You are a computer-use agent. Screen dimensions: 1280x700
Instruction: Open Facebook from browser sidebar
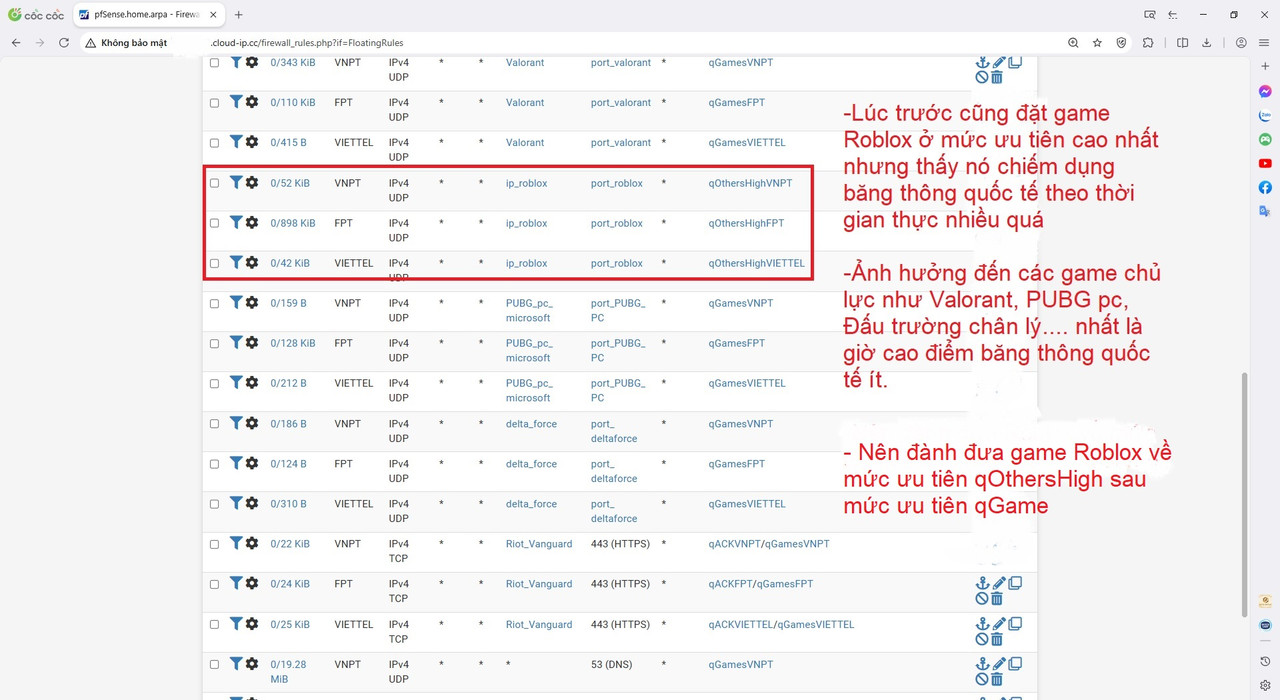(1265, 187)
